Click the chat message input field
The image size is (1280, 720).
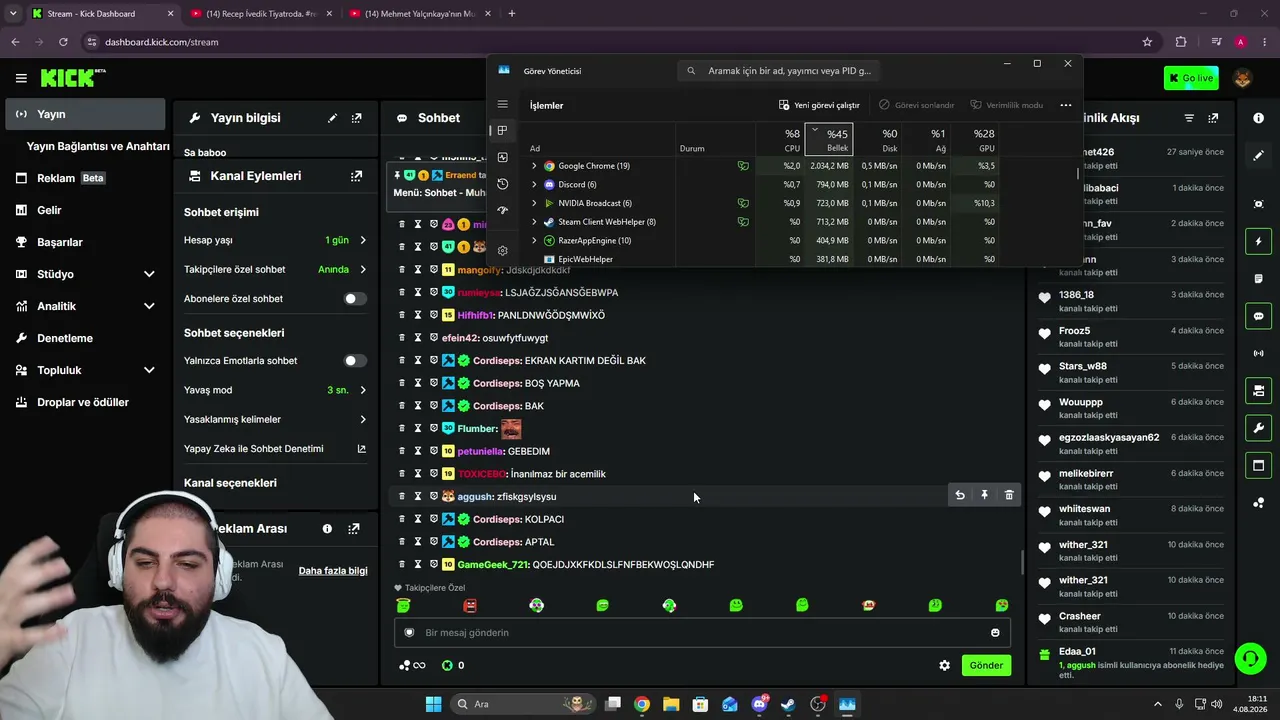click(x=702, y=633)
